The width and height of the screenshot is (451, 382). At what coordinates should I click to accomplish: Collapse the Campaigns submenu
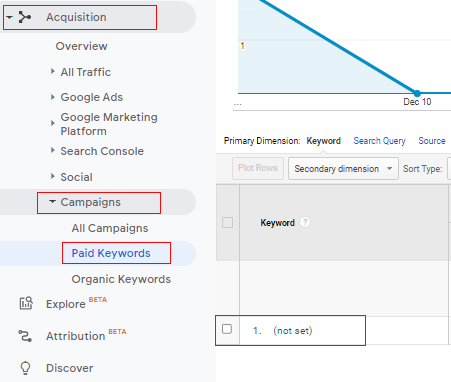coord(52,201)
